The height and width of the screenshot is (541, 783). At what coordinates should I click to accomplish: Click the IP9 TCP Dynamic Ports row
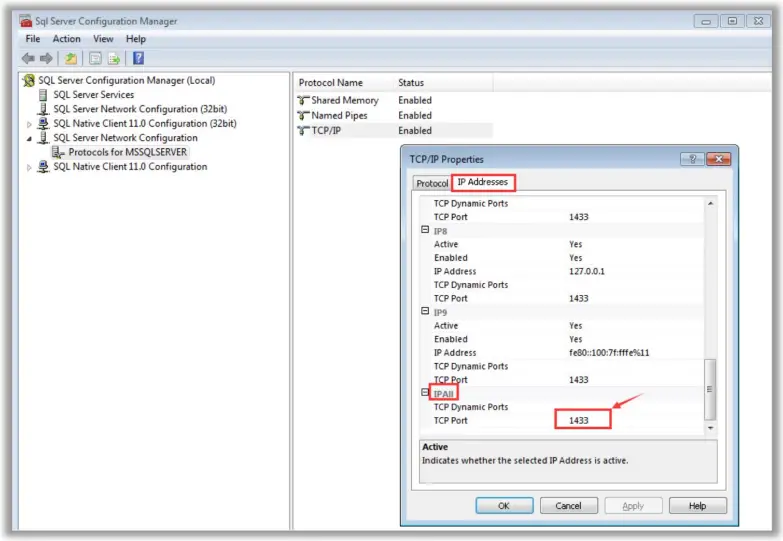(x=562, y=366)
